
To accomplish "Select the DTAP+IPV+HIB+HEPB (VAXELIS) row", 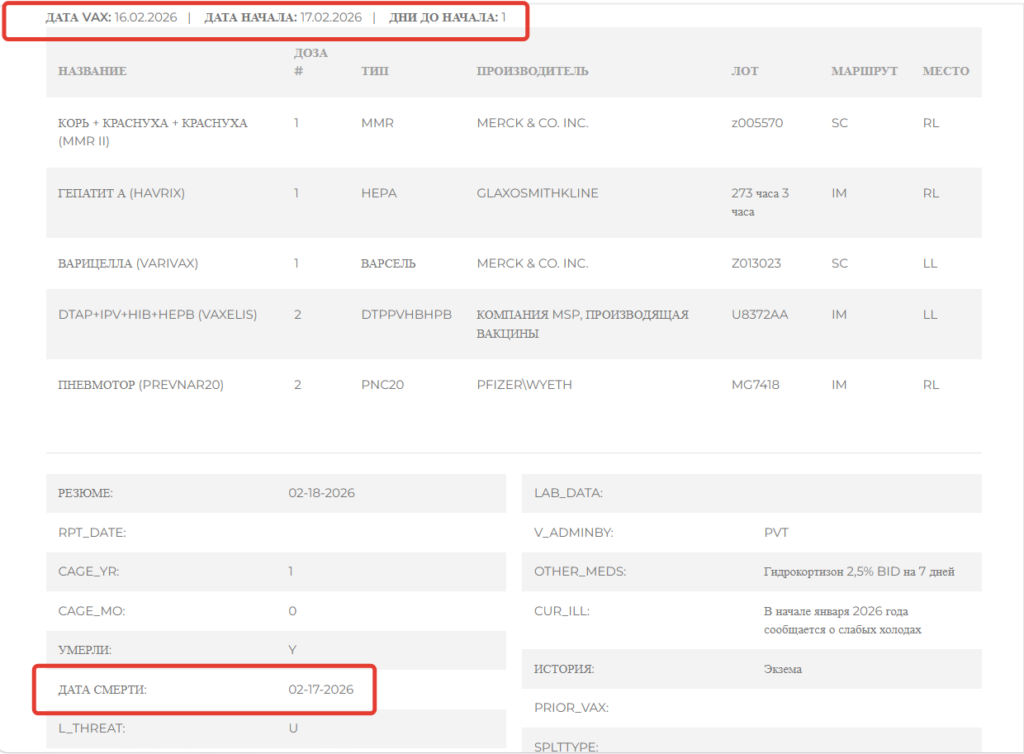I will [514, 324].
